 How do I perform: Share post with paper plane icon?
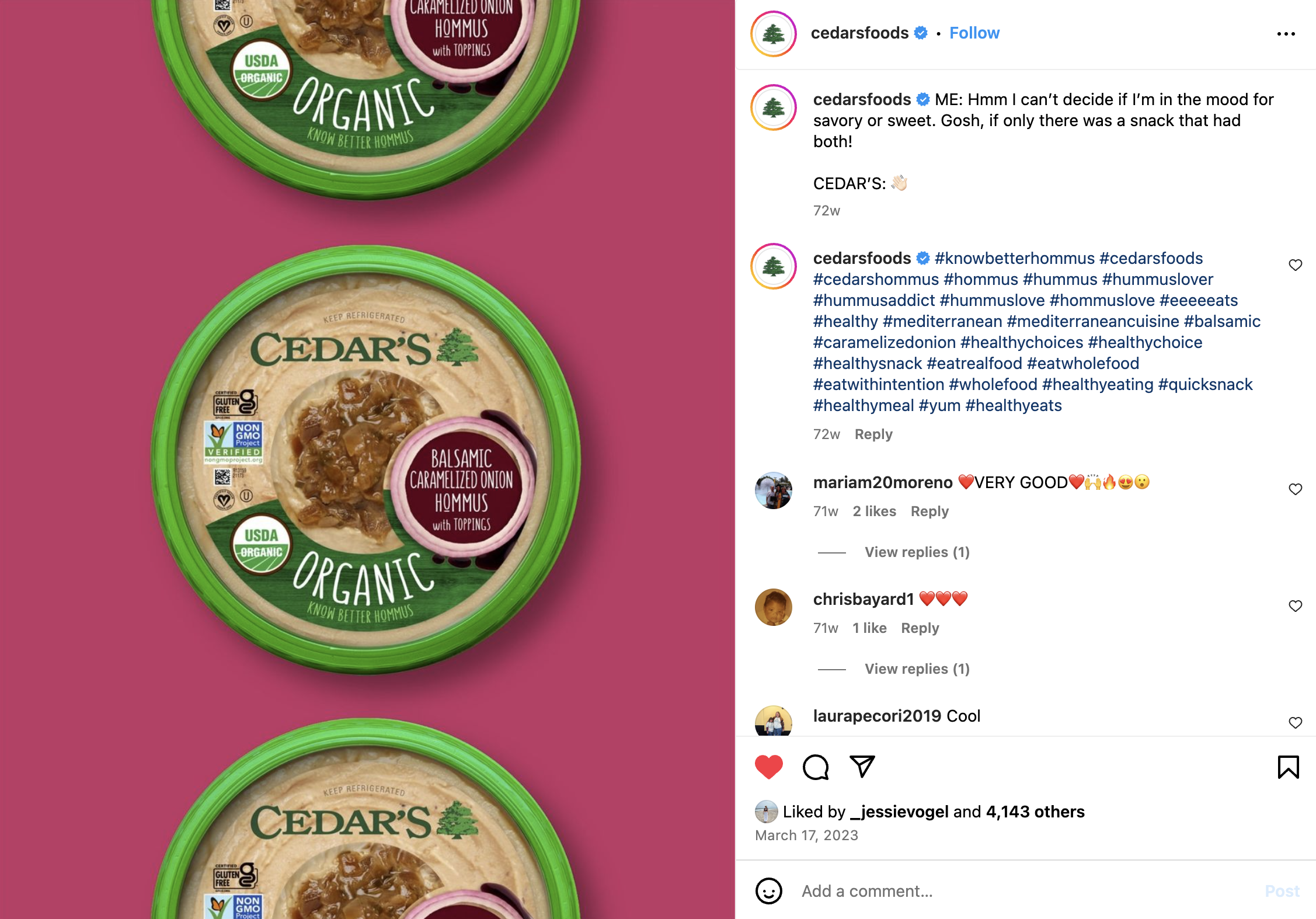(x=862, y=767)
